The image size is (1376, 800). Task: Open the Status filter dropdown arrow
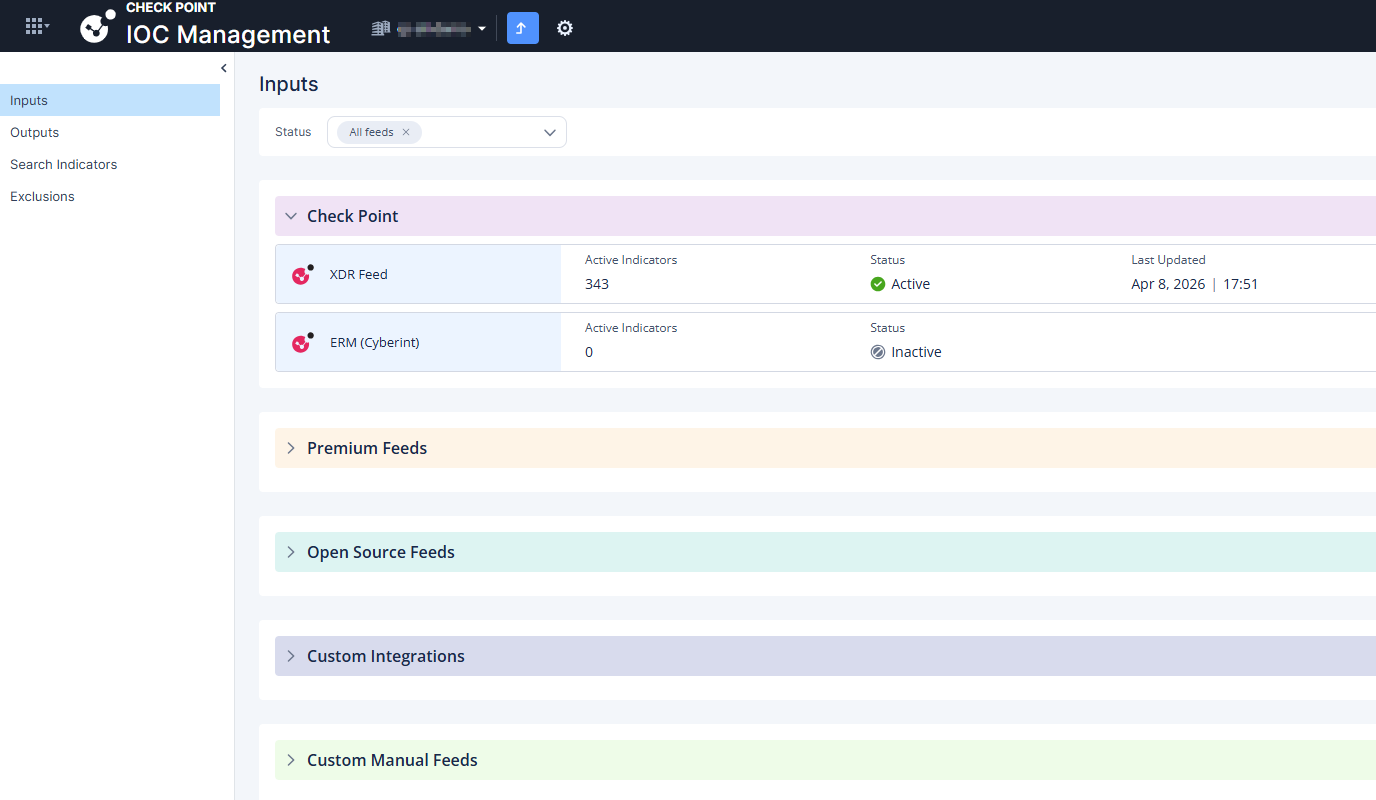click(x=550, y=132)
